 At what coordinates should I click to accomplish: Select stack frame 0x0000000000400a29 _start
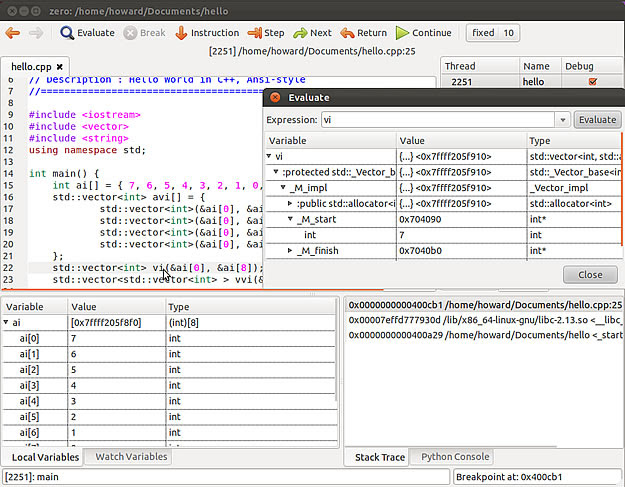[x=484, y=335]
